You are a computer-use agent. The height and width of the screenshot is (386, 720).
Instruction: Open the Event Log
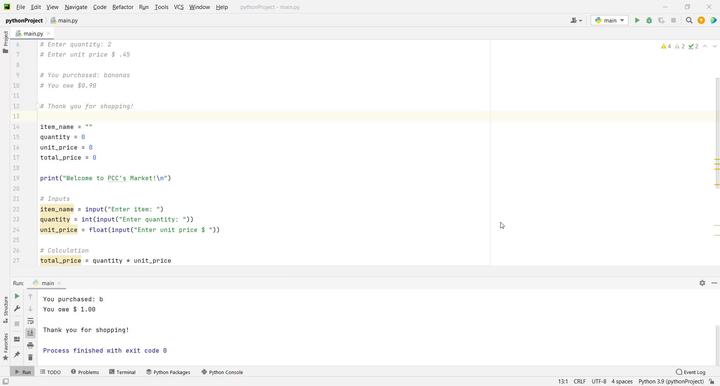click(x=691, y=372)
